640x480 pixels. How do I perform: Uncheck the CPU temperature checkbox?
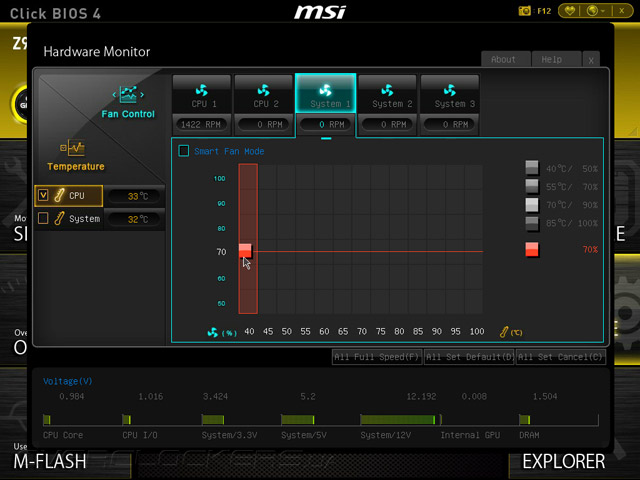pos(43,195)
